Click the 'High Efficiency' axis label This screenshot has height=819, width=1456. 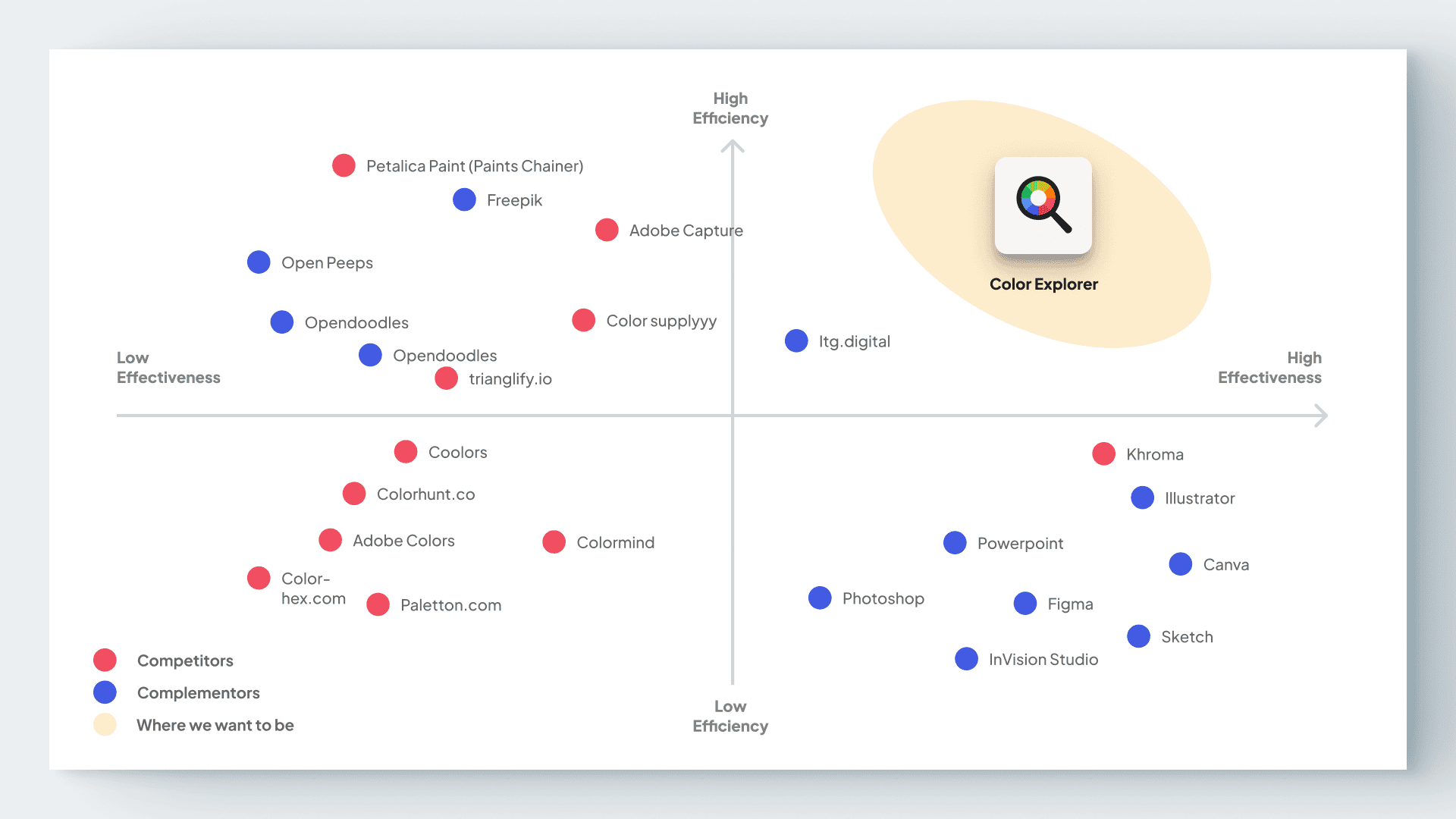coord(730,108)
